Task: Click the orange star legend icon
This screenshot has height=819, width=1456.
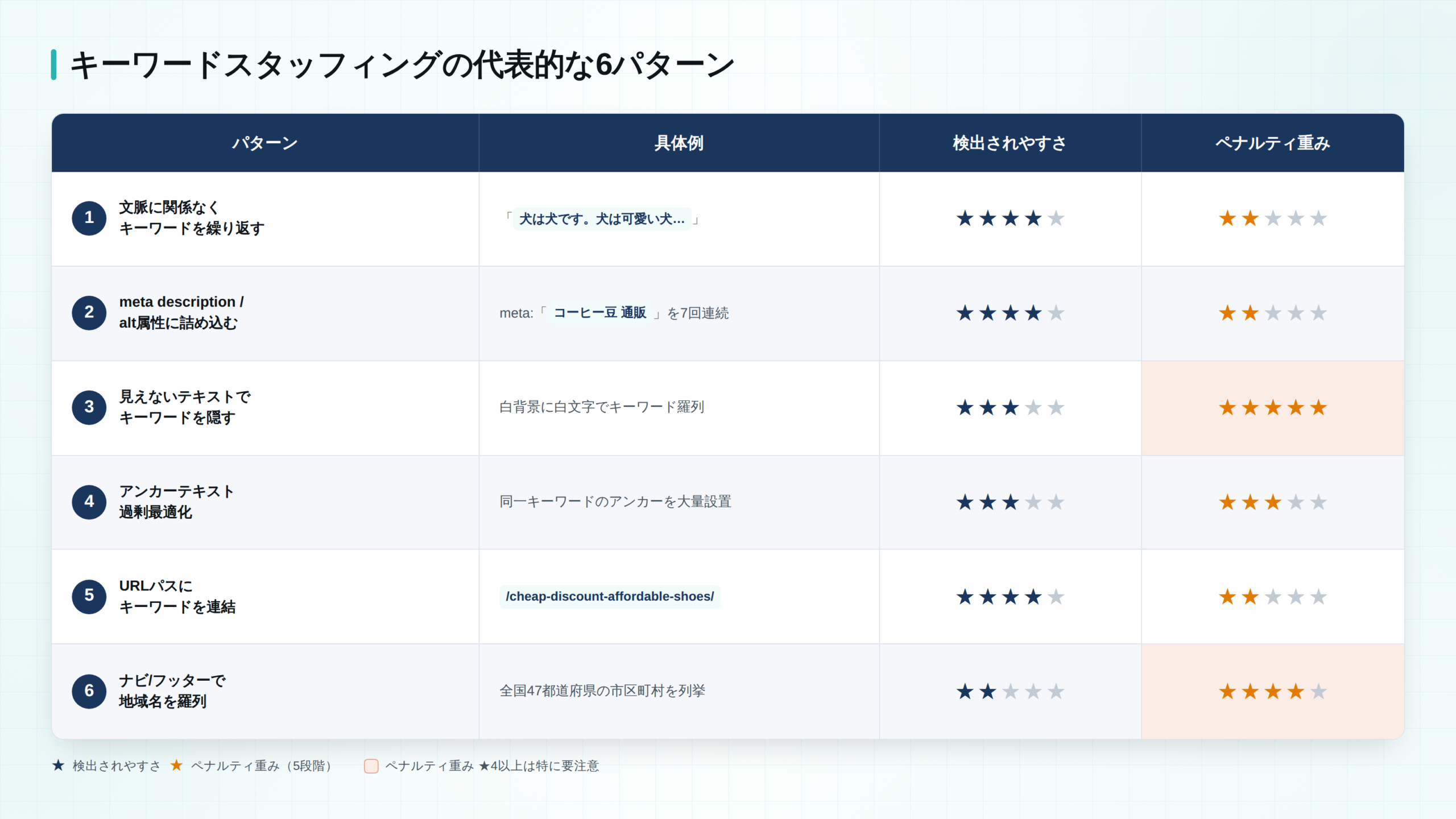Action: coord(176,766)
